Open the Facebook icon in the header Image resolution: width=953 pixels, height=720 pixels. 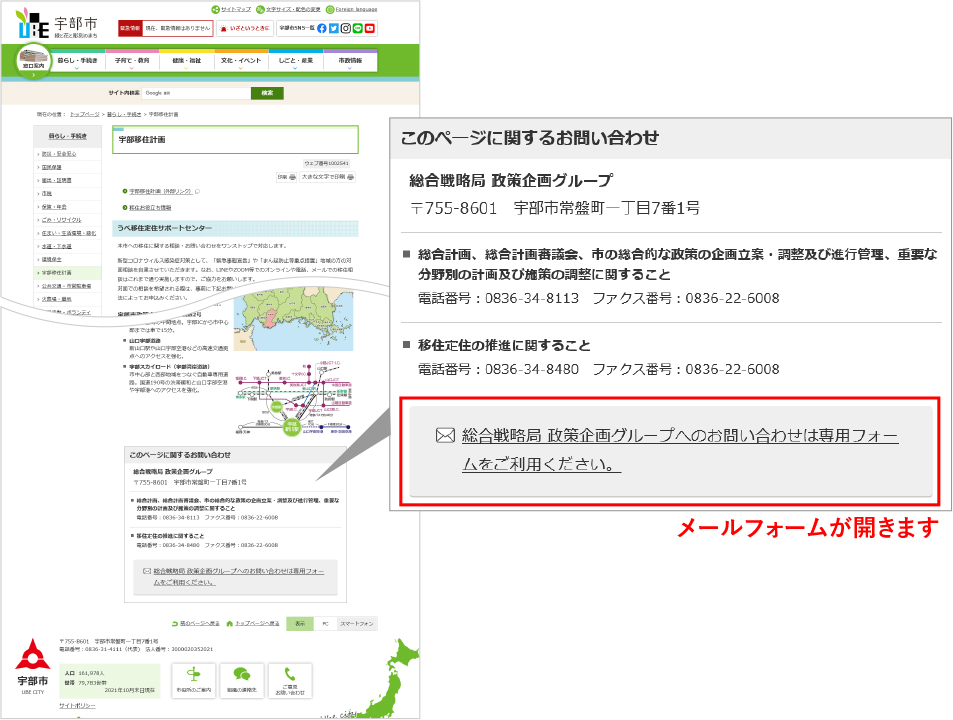coord(322,28)
